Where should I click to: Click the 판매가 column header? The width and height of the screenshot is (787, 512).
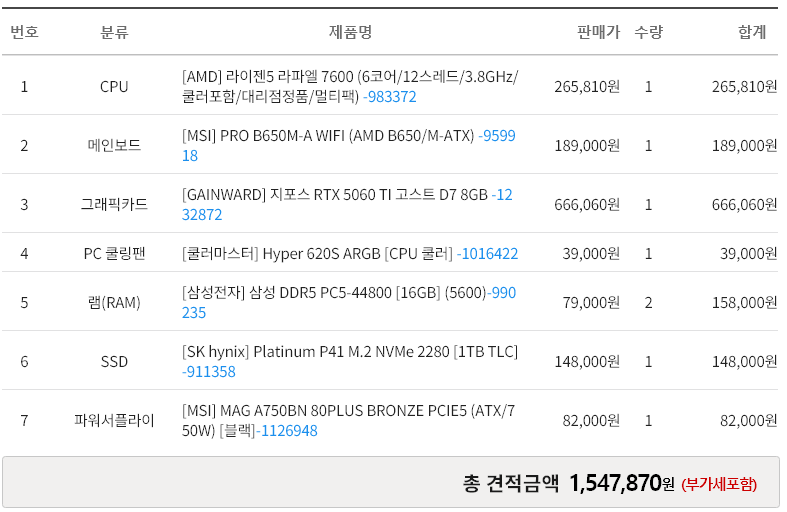pyautogui.click(x=598, y=32)
